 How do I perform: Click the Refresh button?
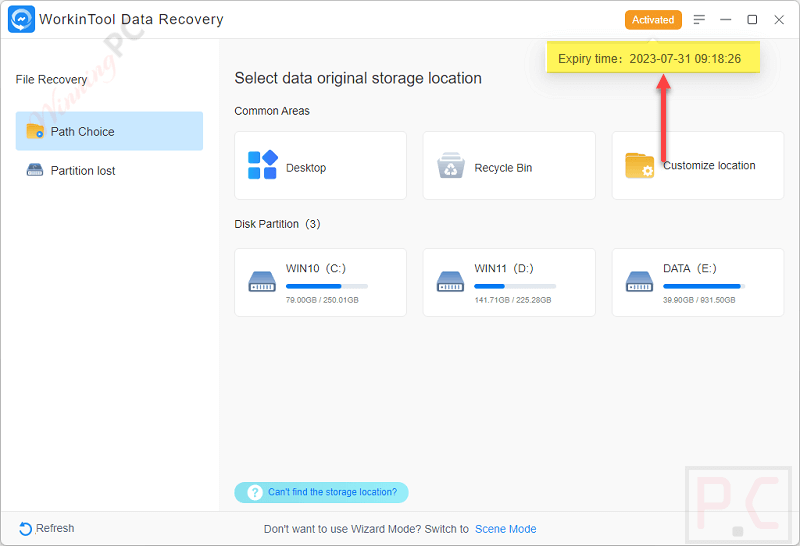pos(46,529)
